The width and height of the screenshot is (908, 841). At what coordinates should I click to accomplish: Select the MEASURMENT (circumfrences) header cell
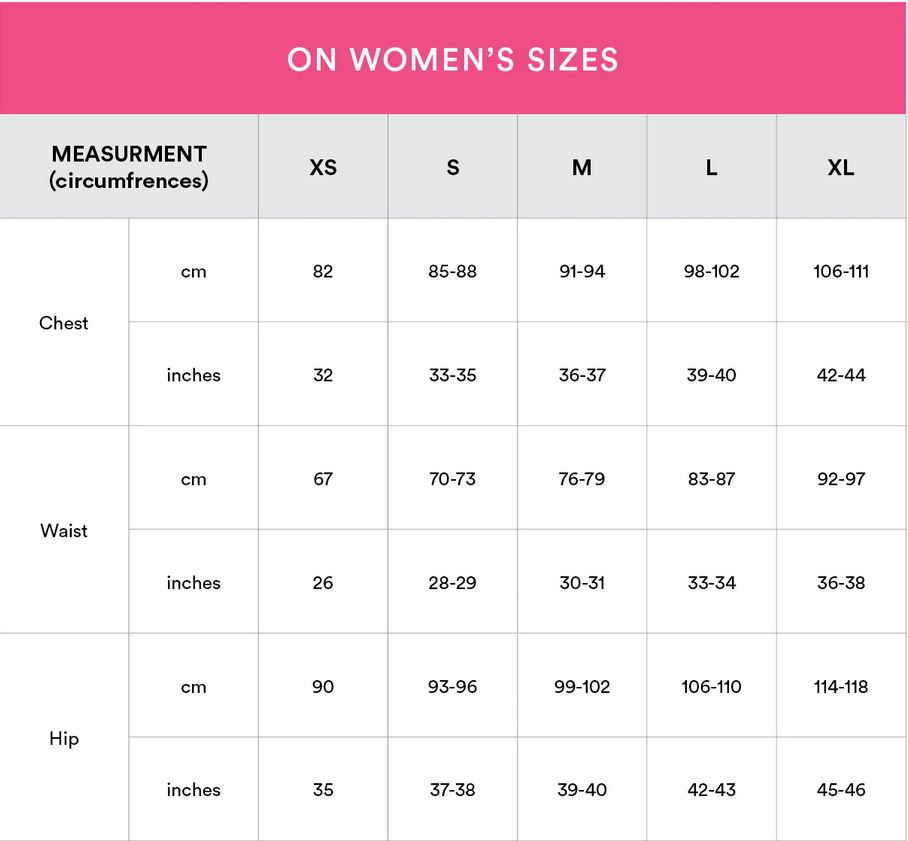pos(129,167)
